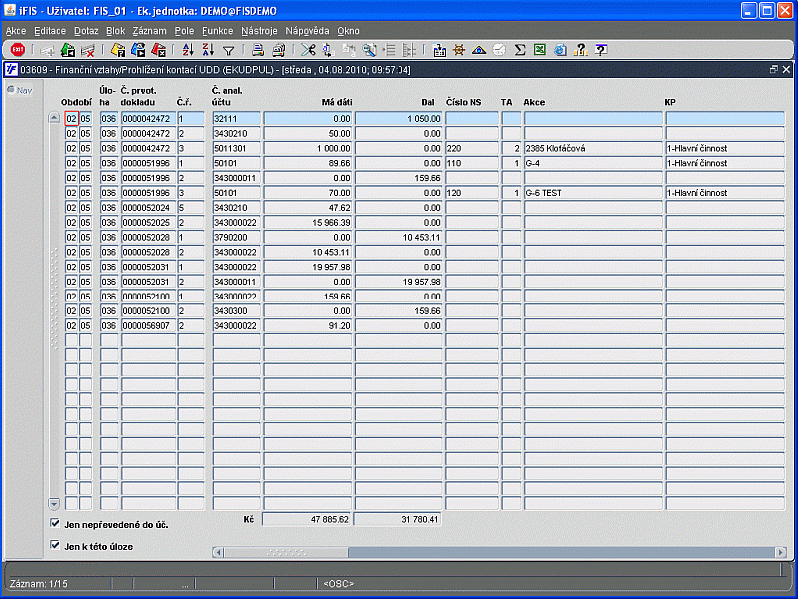Image resolution: width=798 pixels, height=599 pixels.
Task: Click the records scroll-down arrow
Action: [x=54, y=504]
